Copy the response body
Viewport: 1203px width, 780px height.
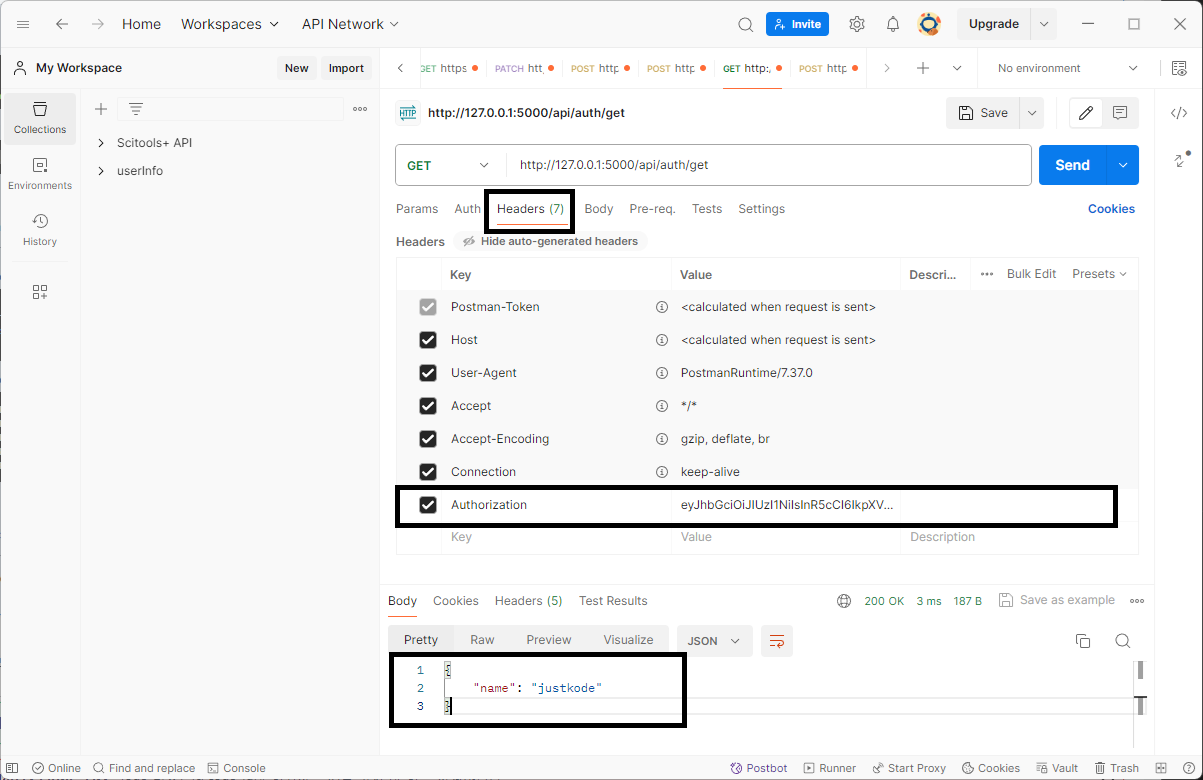(1082, 641)
